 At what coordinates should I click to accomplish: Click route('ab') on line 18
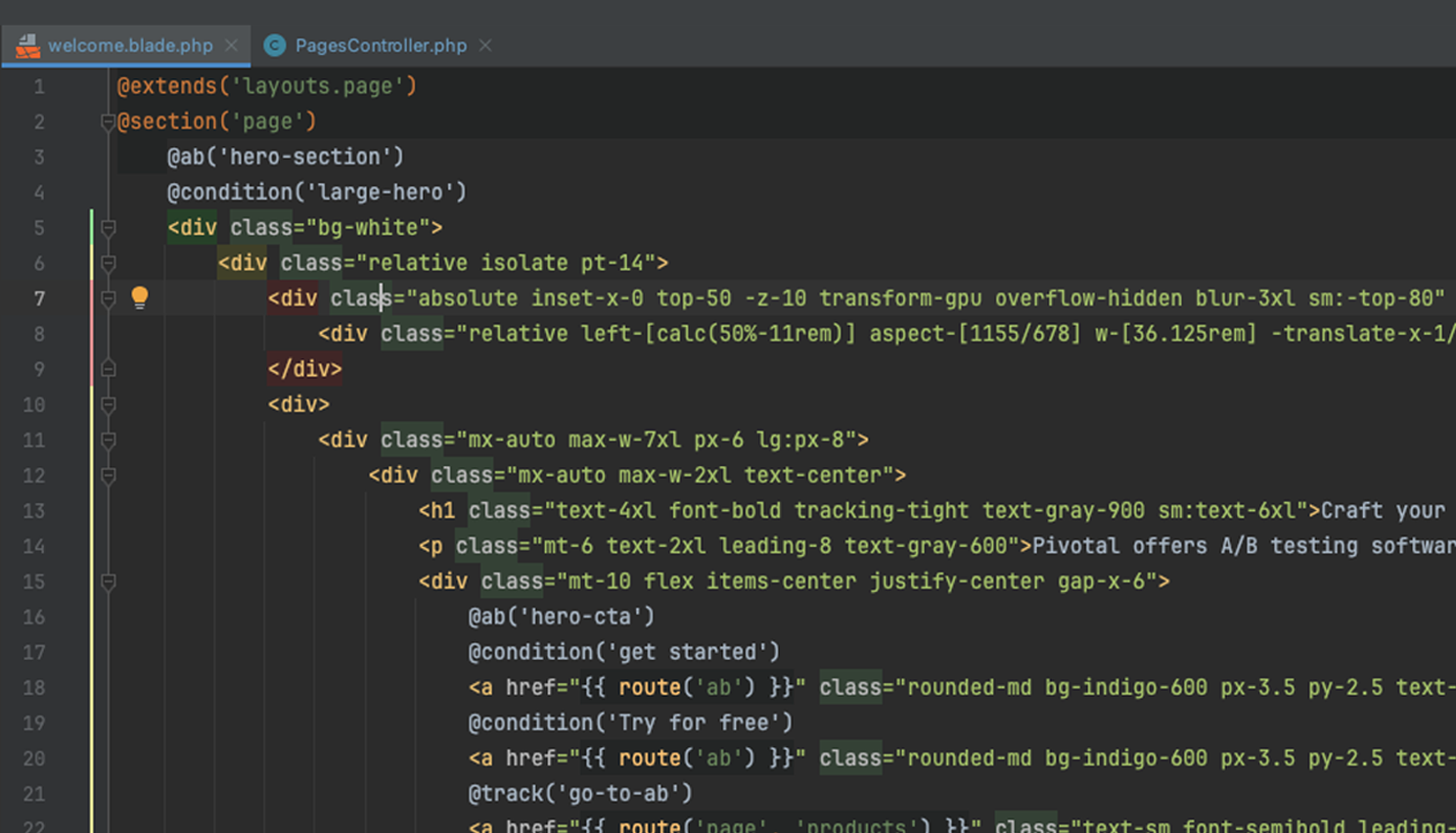687,687
